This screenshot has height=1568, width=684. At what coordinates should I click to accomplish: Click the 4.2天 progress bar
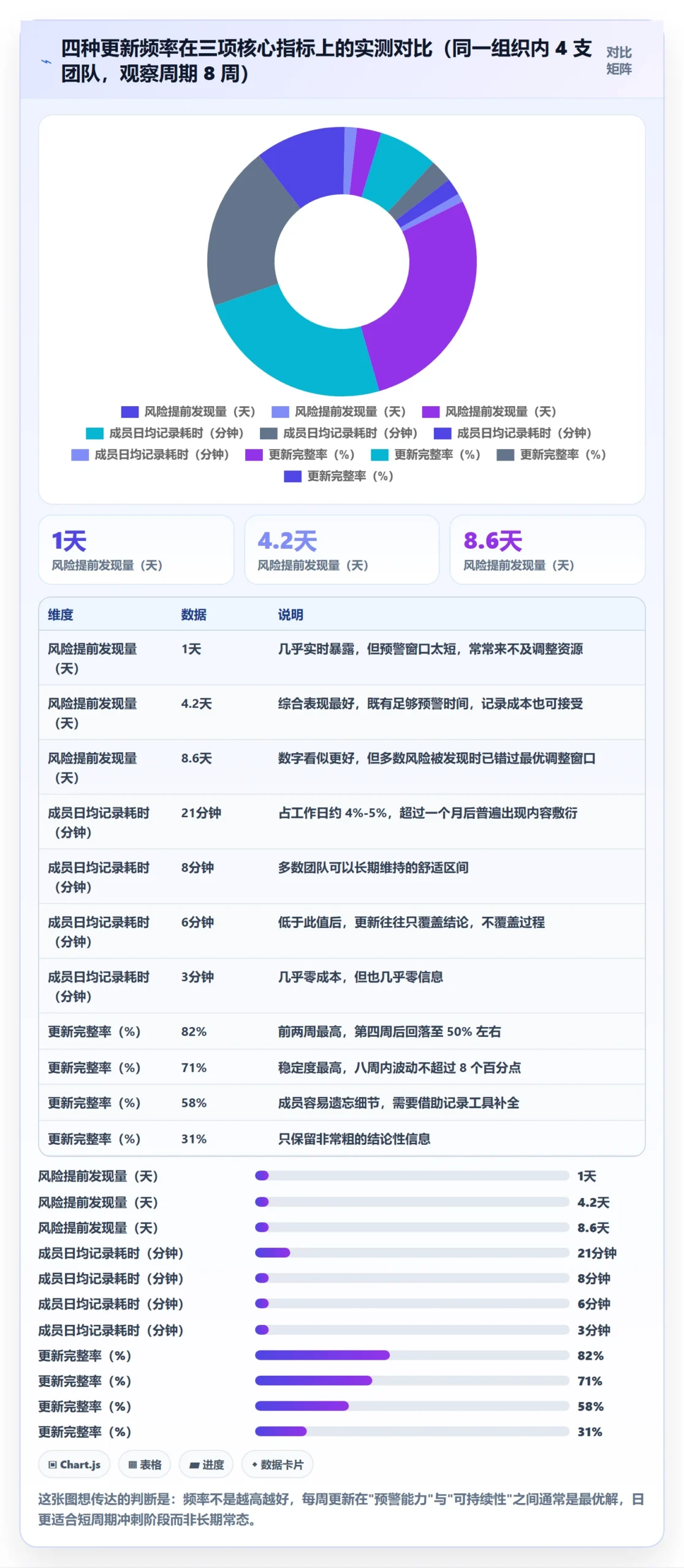point(412,1202)
